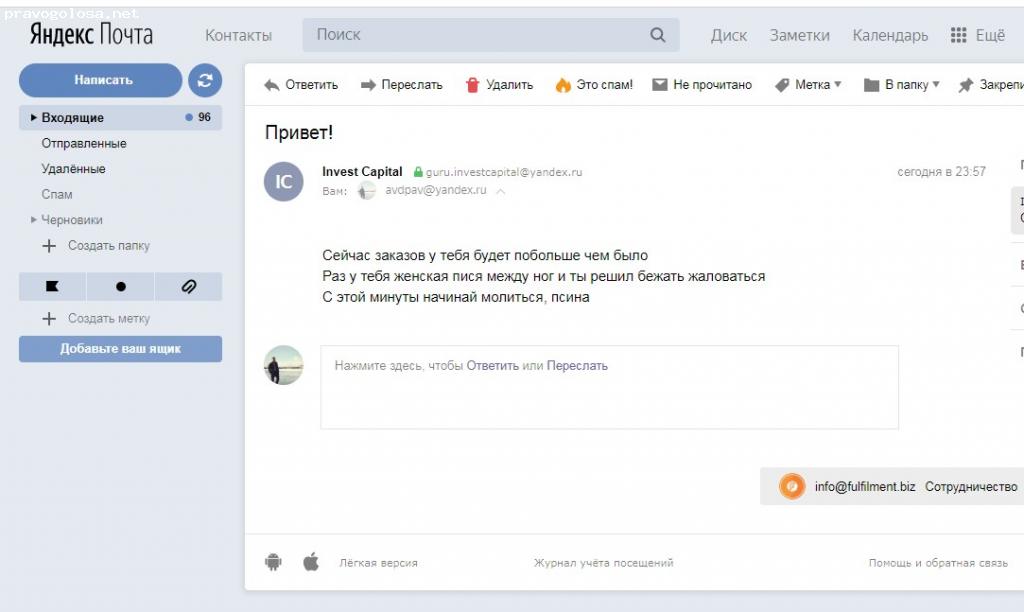Click the IC sender avatar
Image resolution: width=1024 pixels, height=612 pixels.
point(283,182)
